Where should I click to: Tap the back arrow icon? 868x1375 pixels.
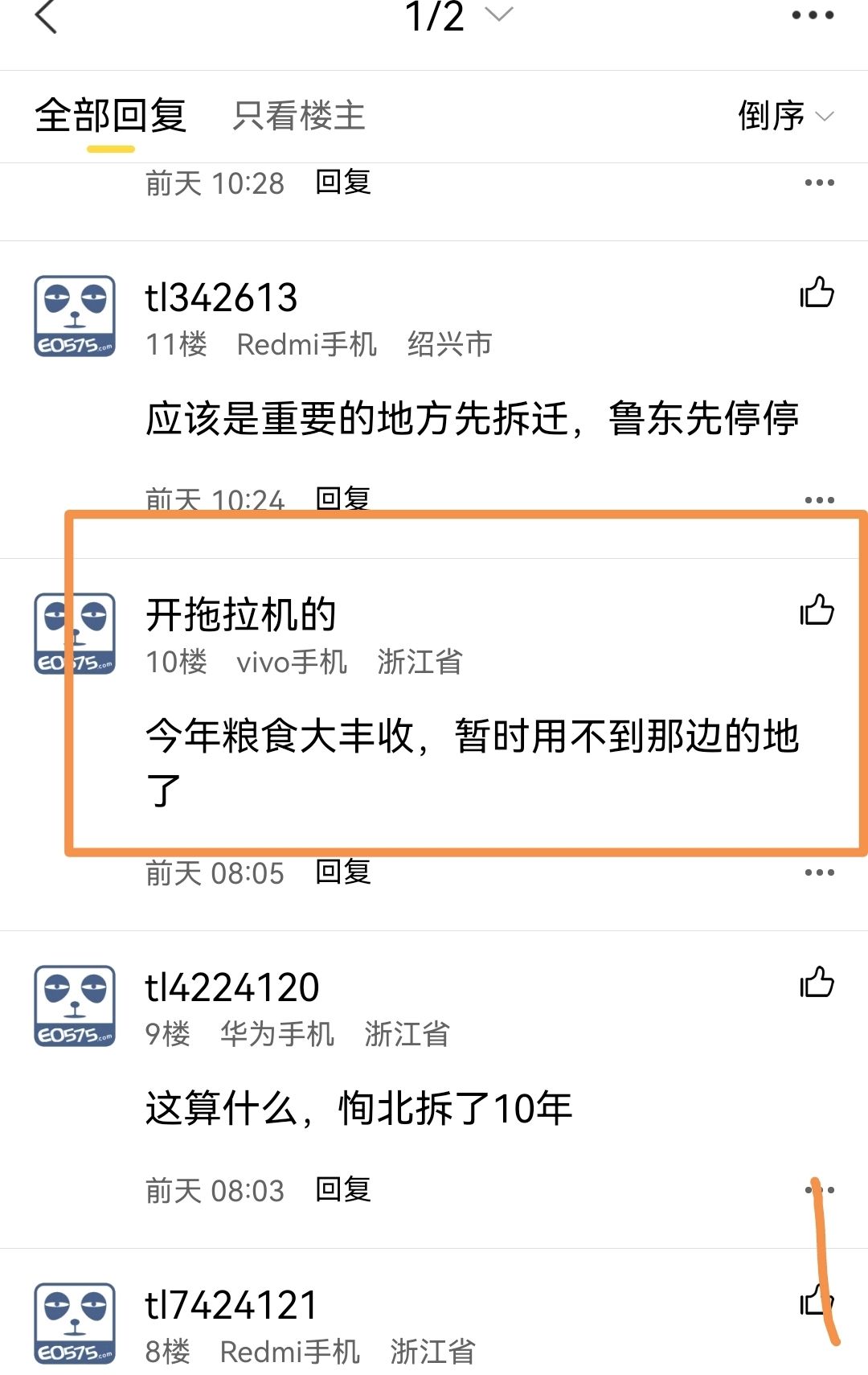click(x=47, y=16)
